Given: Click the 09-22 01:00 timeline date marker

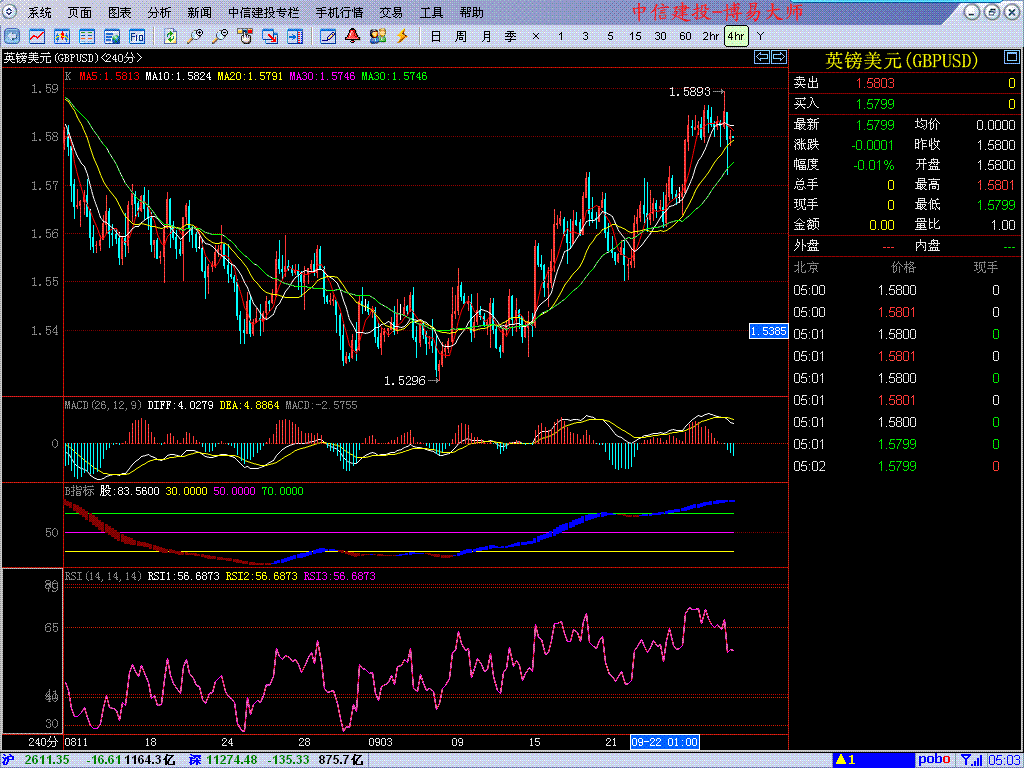Looking at the screenshot, I should (x=664, y=742).
